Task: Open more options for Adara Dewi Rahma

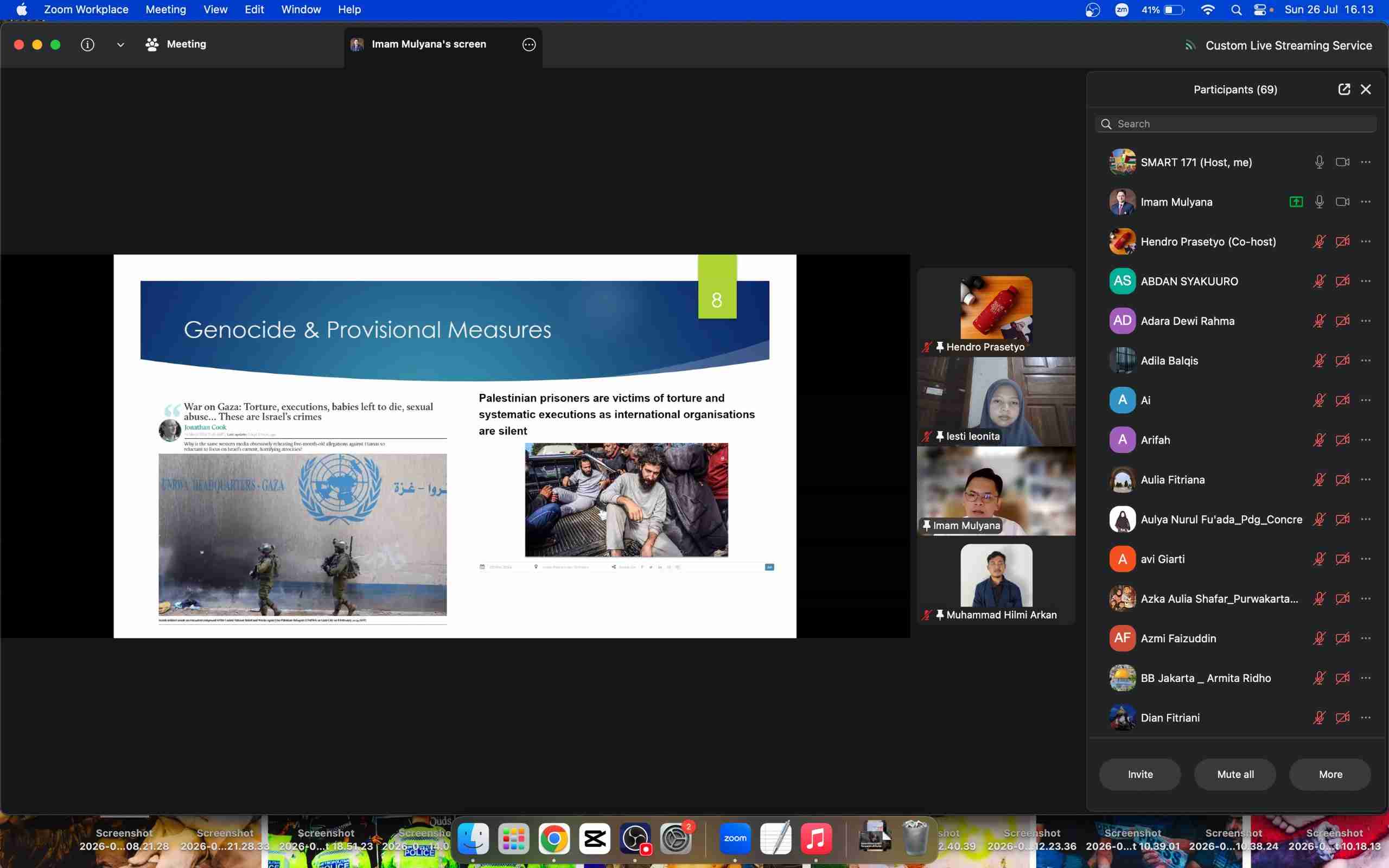Action: [1366, 320]
